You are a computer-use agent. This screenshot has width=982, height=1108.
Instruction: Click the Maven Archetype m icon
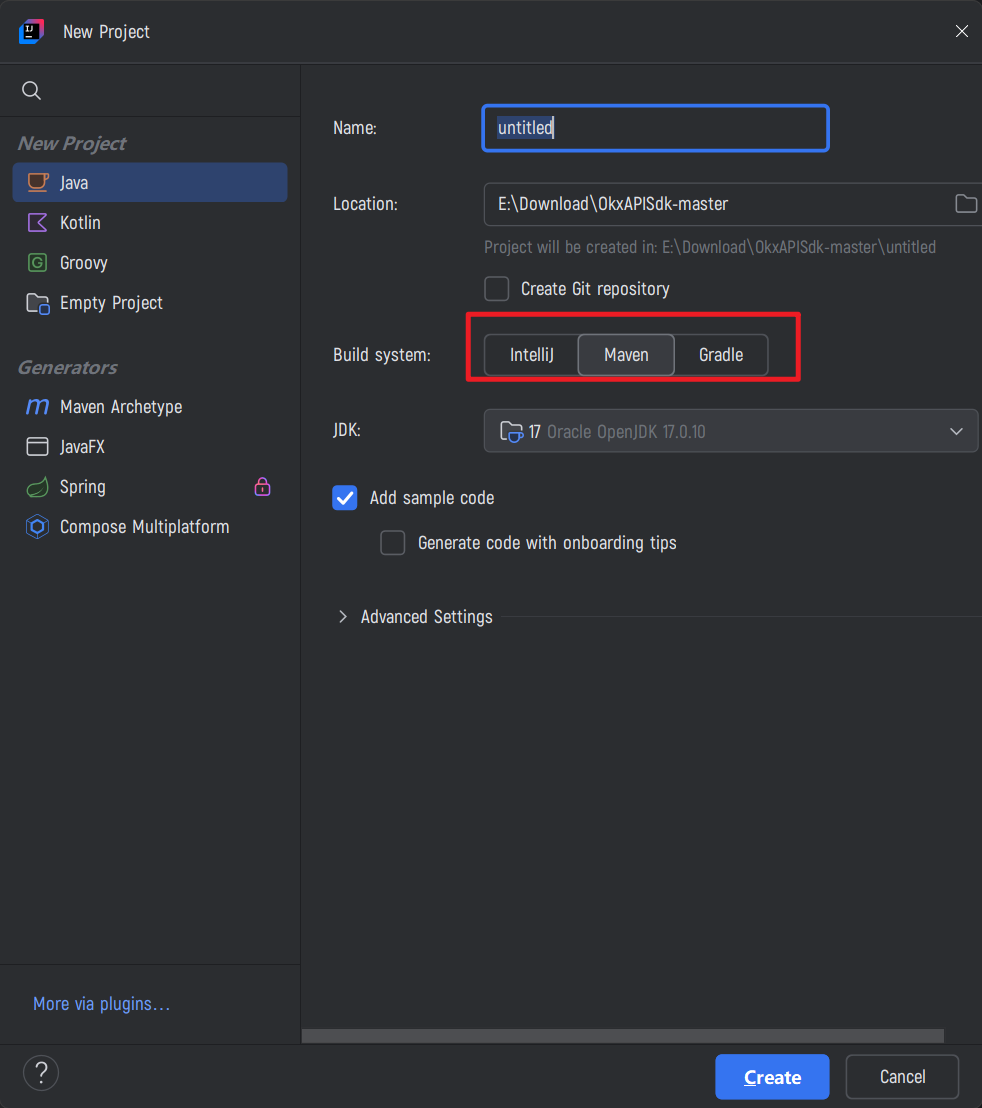pyautogui.click(x=37, y=406)
